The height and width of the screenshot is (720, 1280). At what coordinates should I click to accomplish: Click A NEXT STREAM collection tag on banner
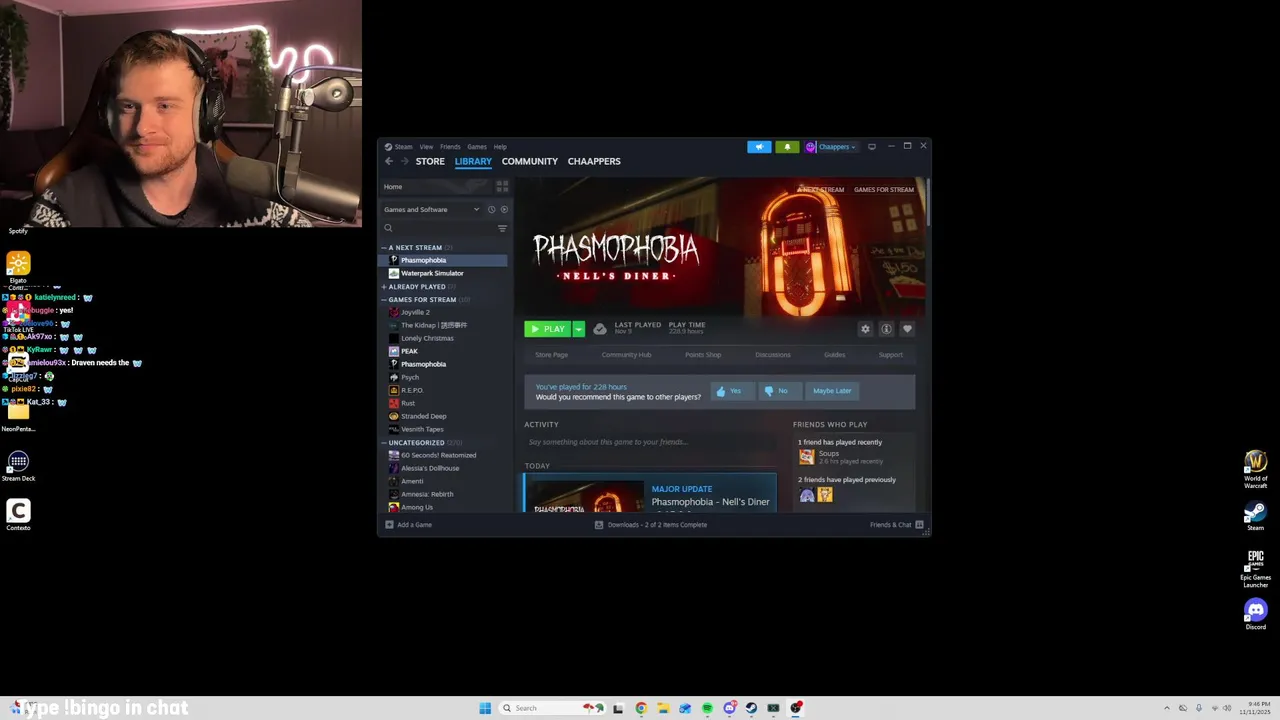(x=821, y=190)
